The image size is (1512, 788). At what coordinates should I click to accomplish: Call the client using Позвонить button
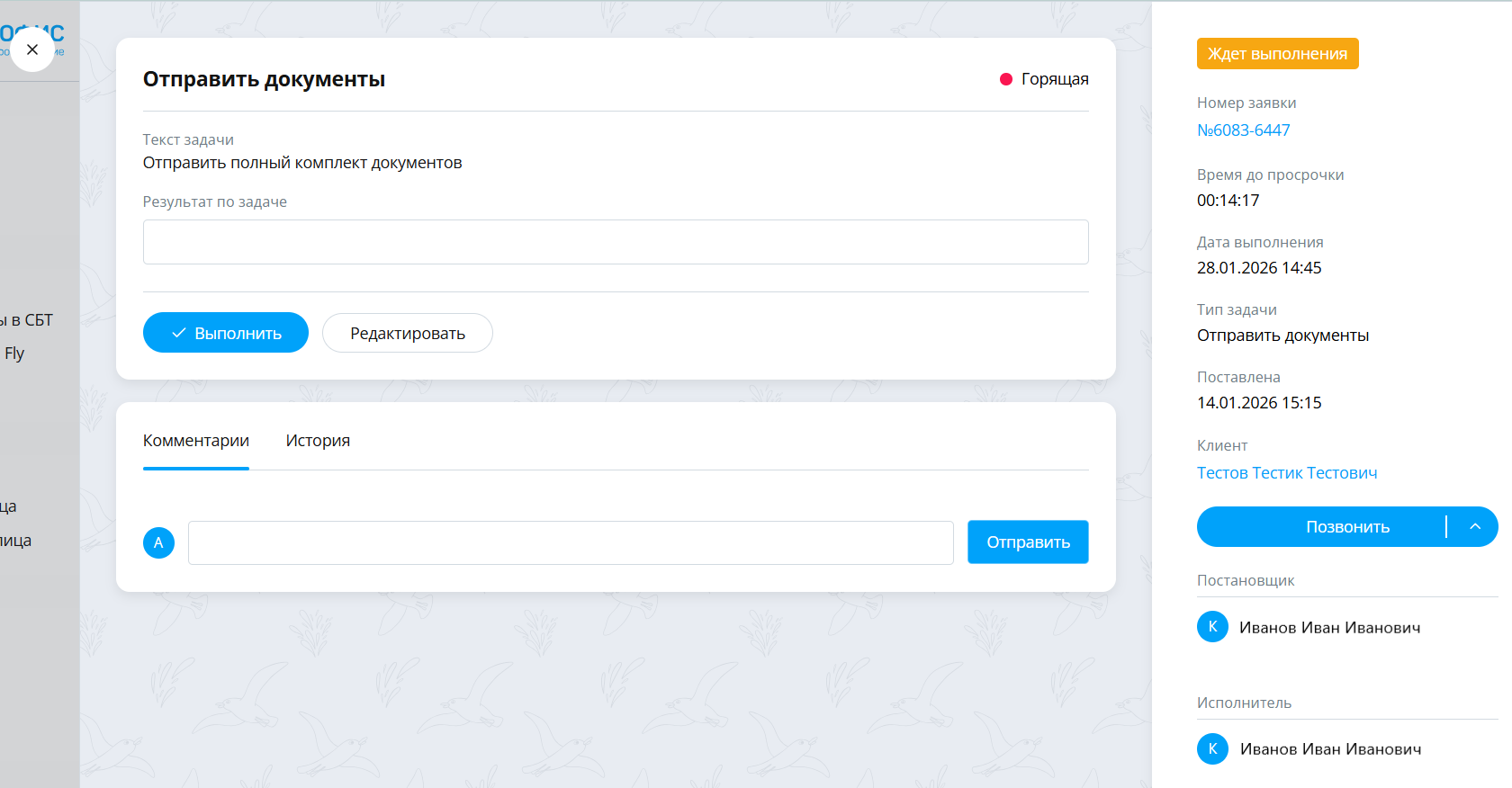coord(1323,527)
